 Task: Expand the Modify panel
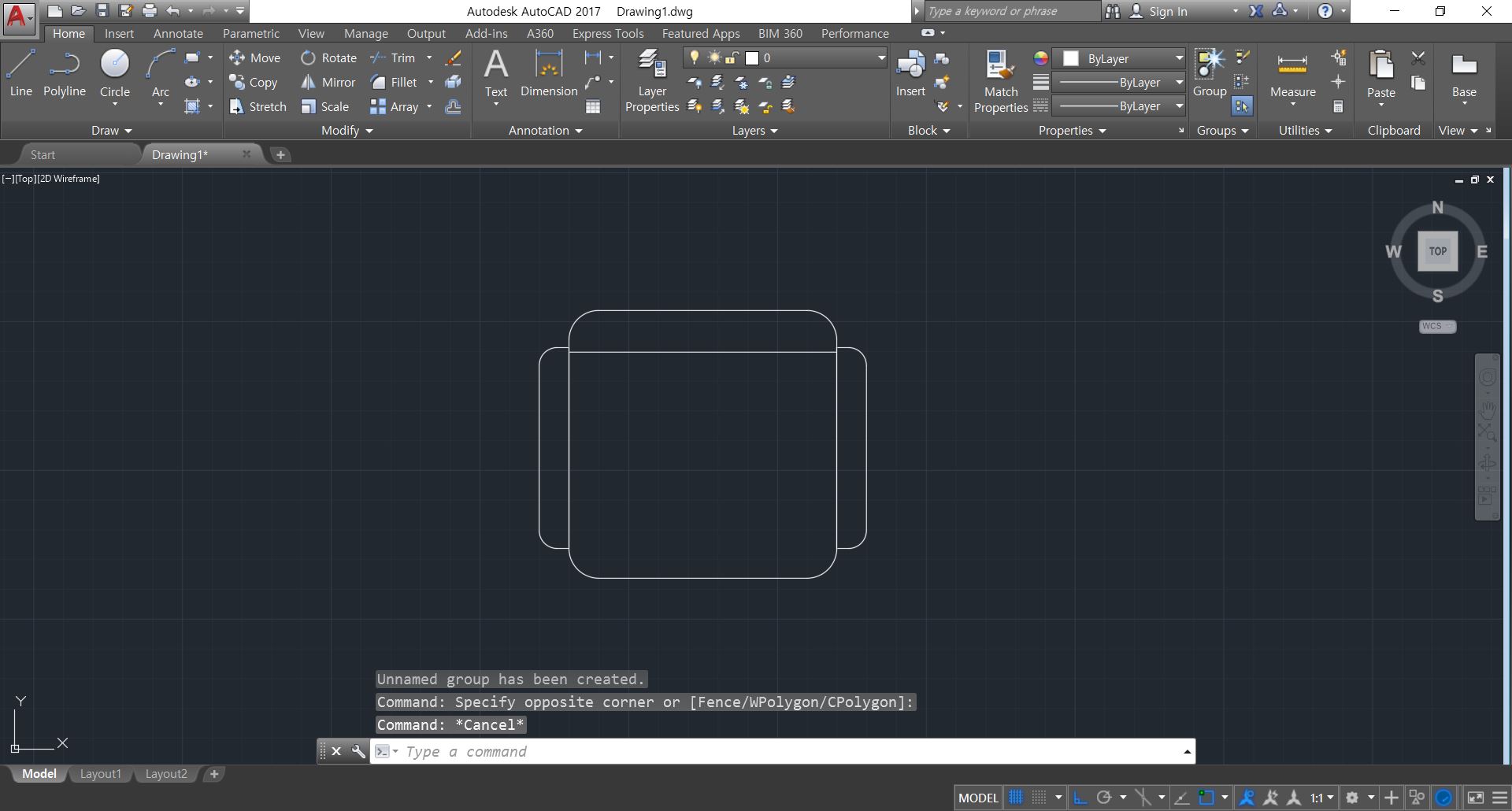[346, 131]
